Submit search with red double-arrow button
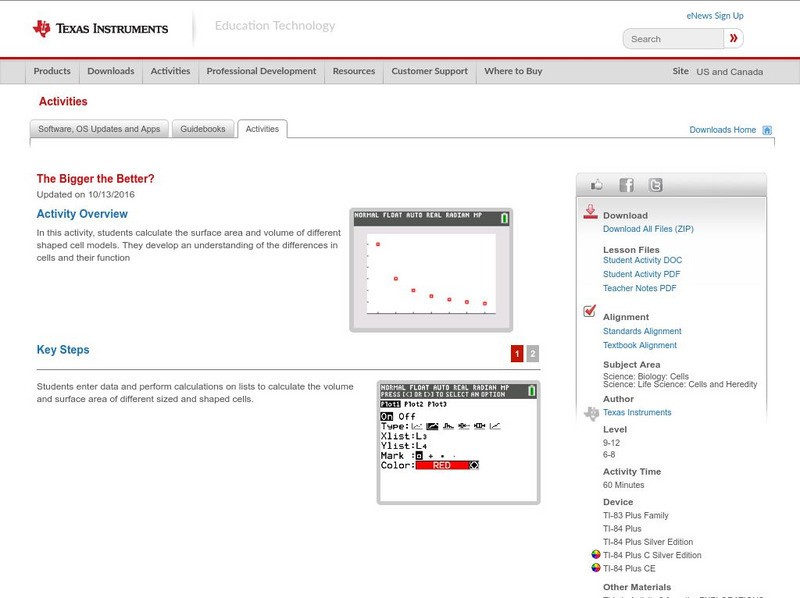The image size is (800, 598). coord(734,39)
